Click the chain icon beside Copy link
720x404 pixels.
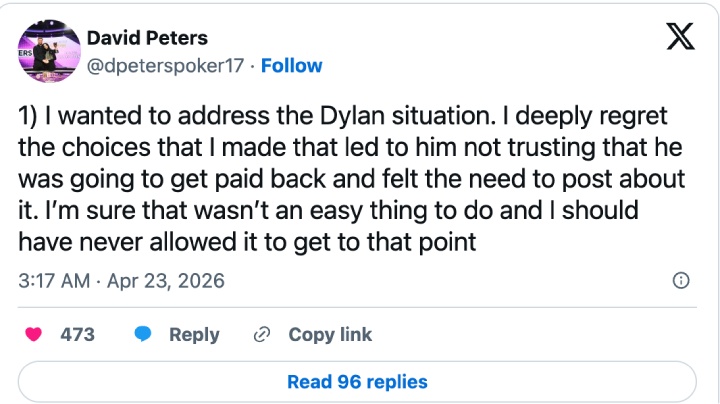[263, 335]
